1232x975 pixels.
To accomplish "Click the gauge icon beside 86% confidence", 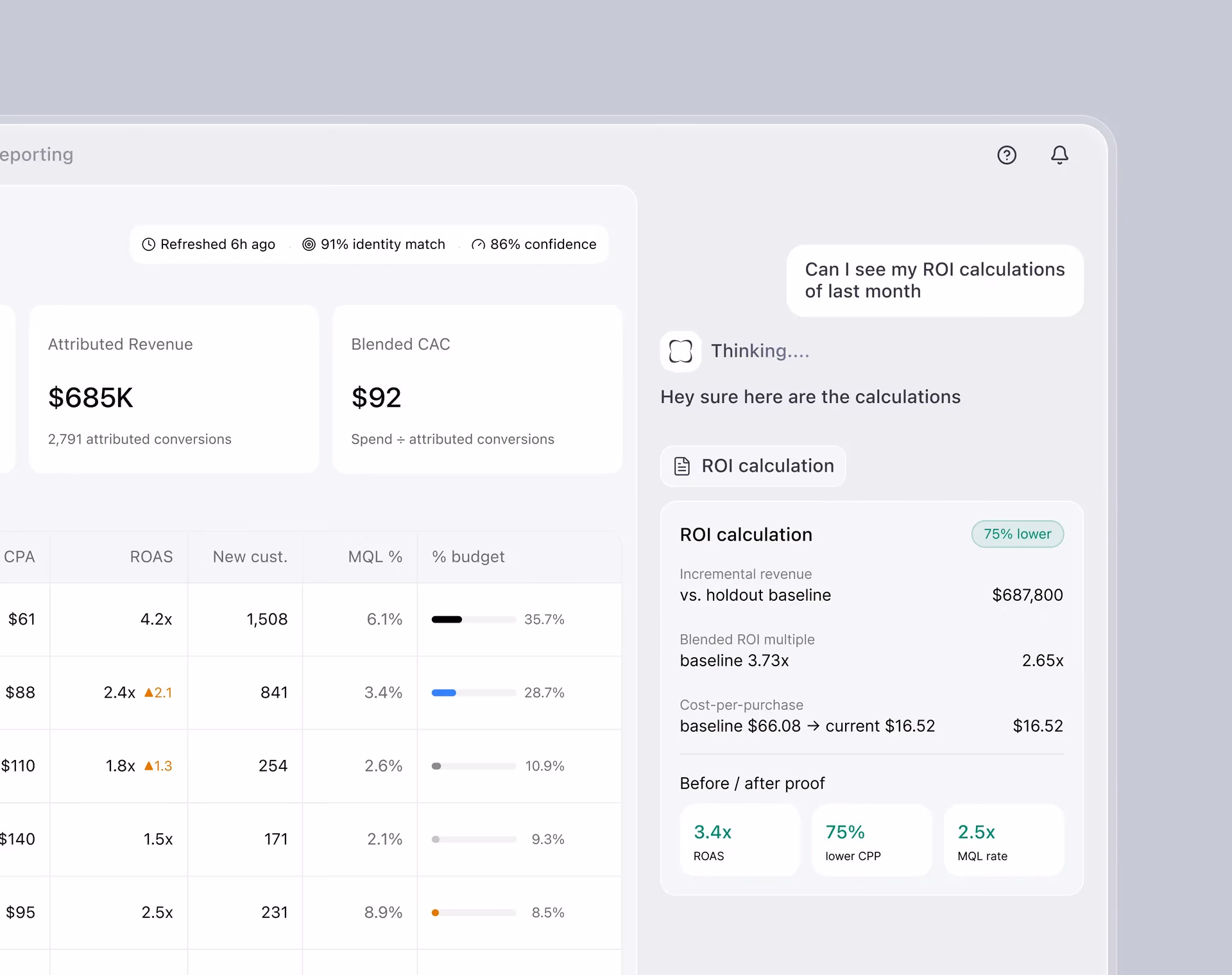I will pos(478,245).
